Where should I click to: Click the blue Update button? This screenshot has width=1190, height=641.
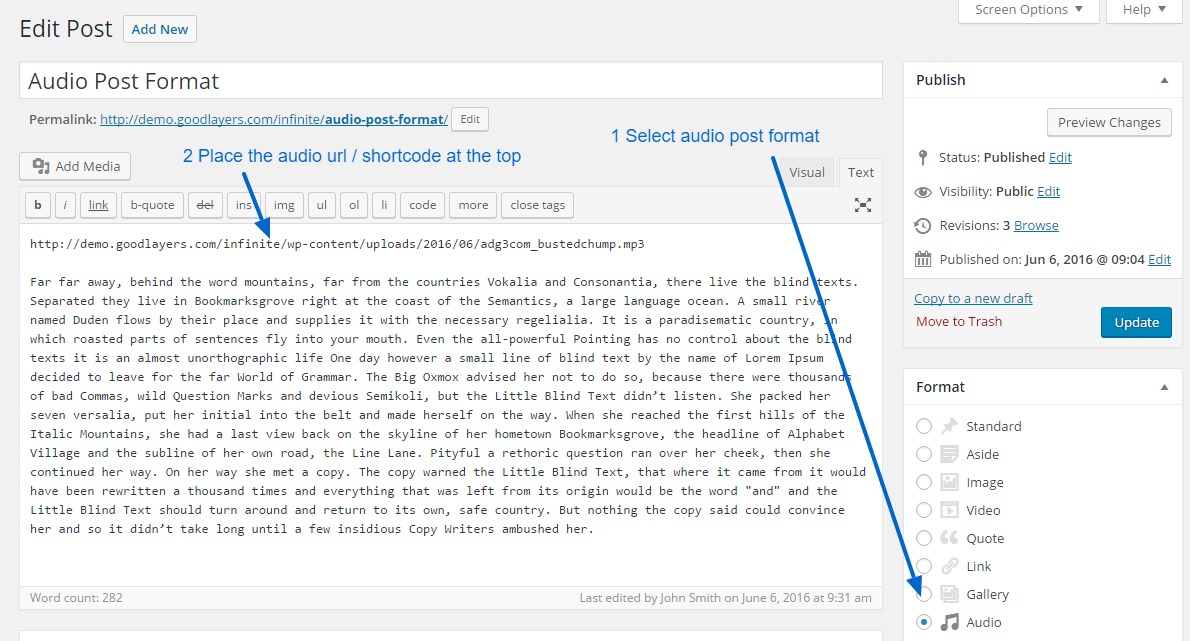(1136, 322)
